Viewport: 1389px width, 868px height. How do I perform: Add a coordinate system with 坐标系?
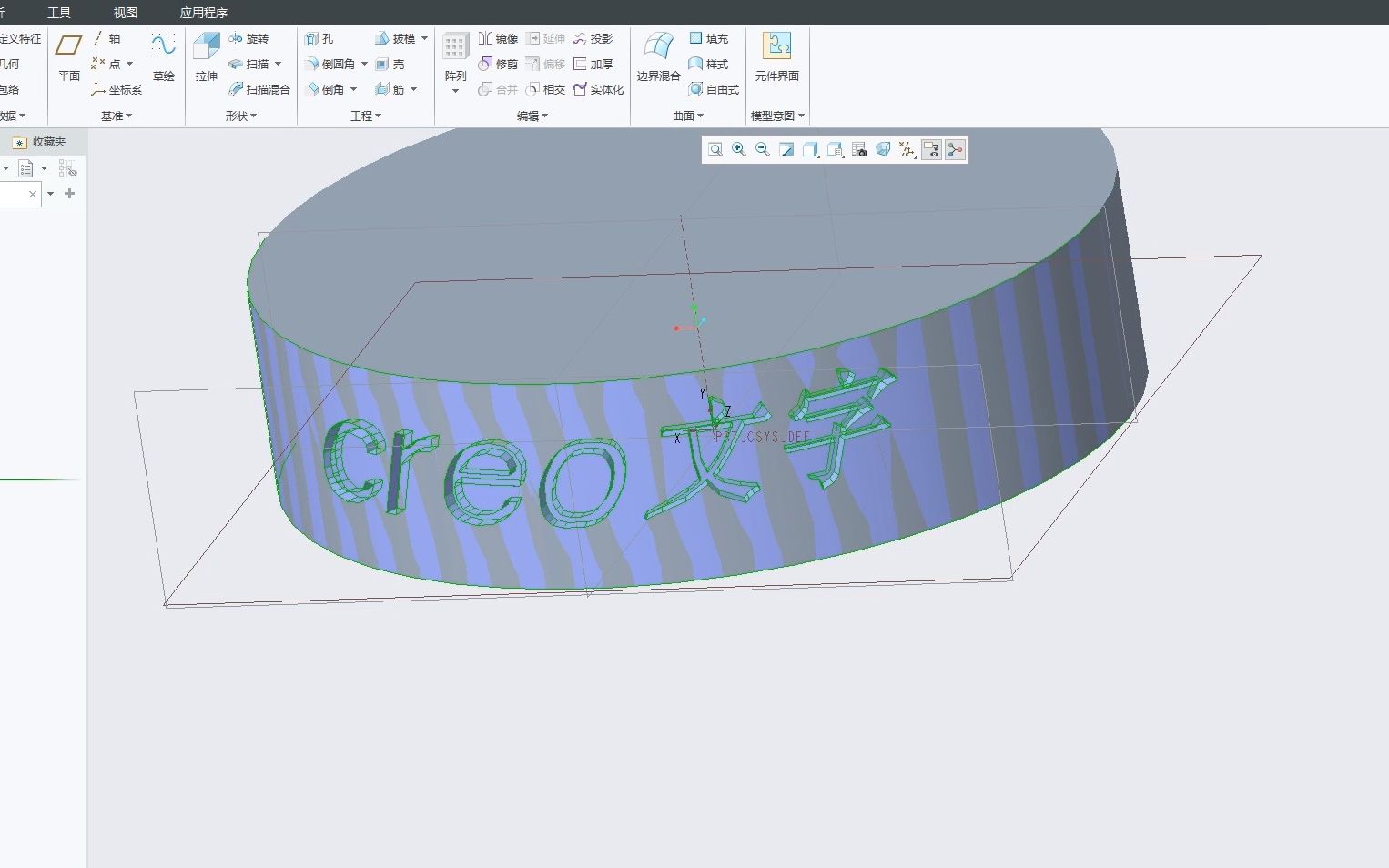point(117,89)
